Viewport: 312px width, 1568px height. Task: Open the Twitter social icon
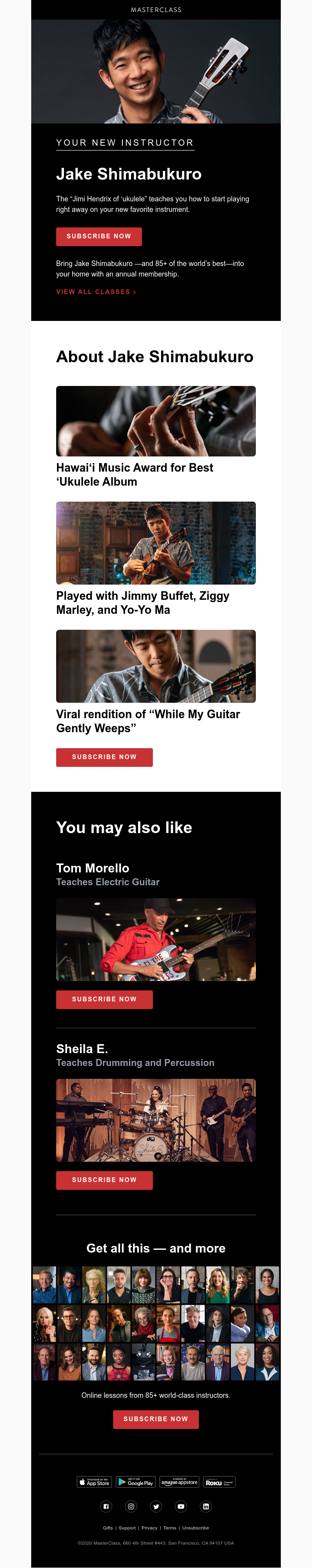[x=156, y=1506]
